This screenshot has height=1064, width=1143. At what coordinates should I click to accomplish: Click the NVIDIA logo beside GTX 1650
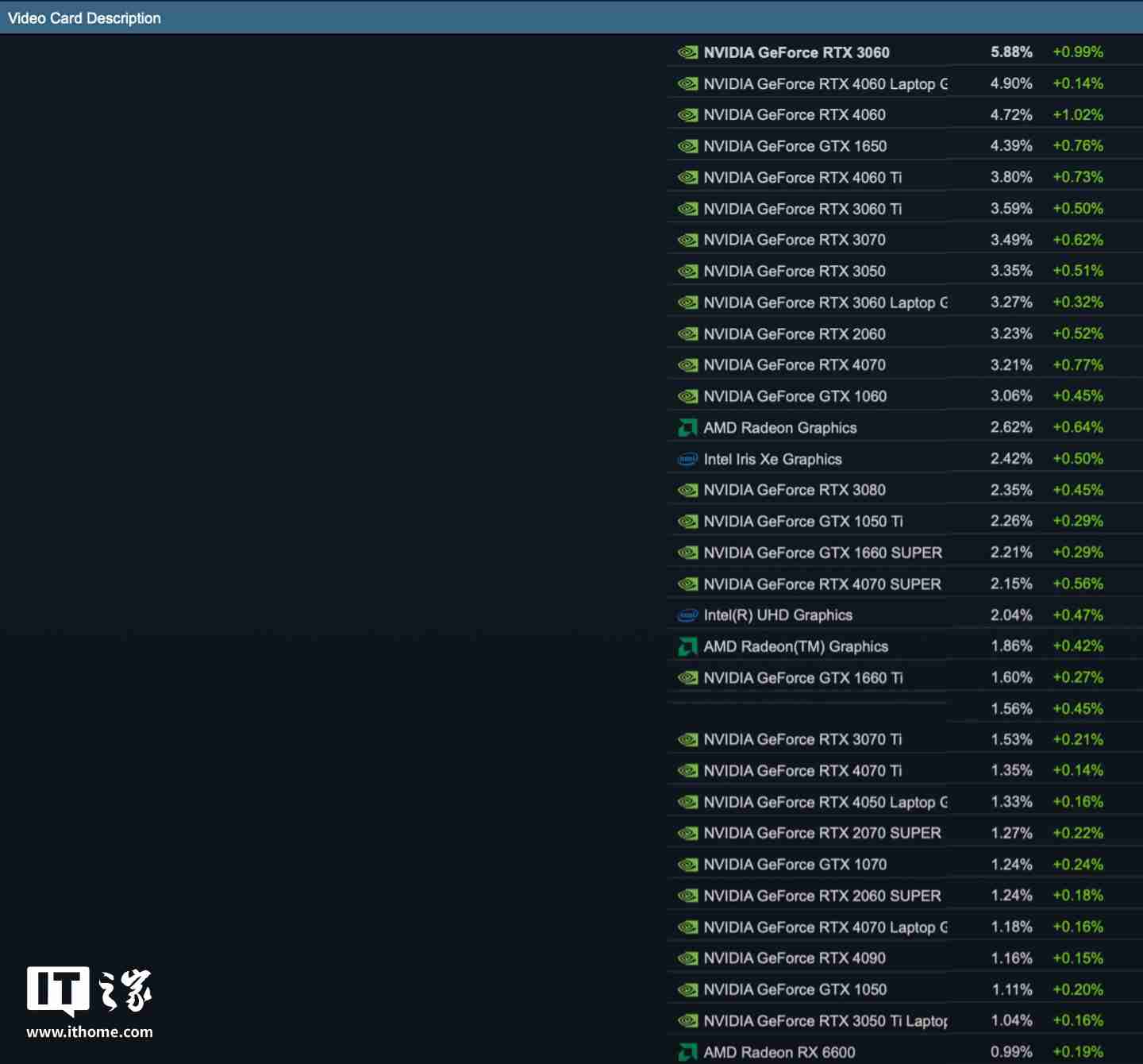[687, 146]
